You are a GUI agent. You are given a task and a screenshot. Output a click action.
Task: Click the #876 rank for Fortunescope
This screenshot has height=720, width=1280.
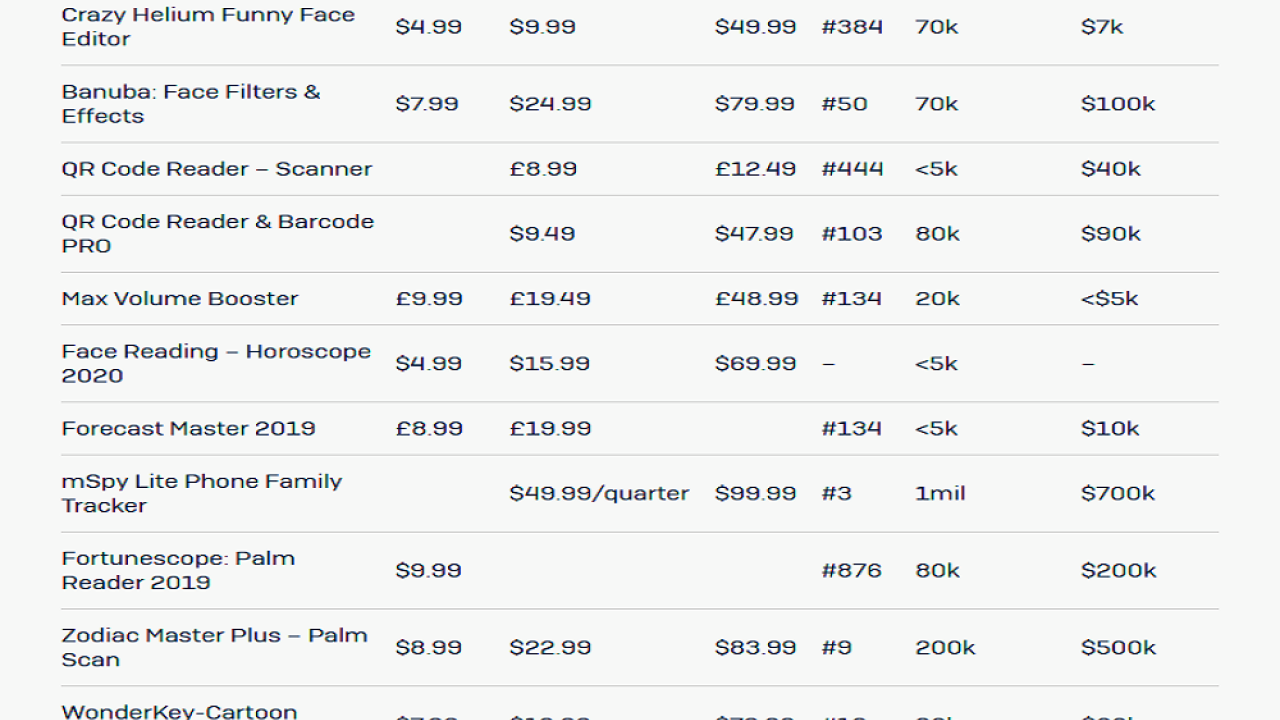coord(851,571)
